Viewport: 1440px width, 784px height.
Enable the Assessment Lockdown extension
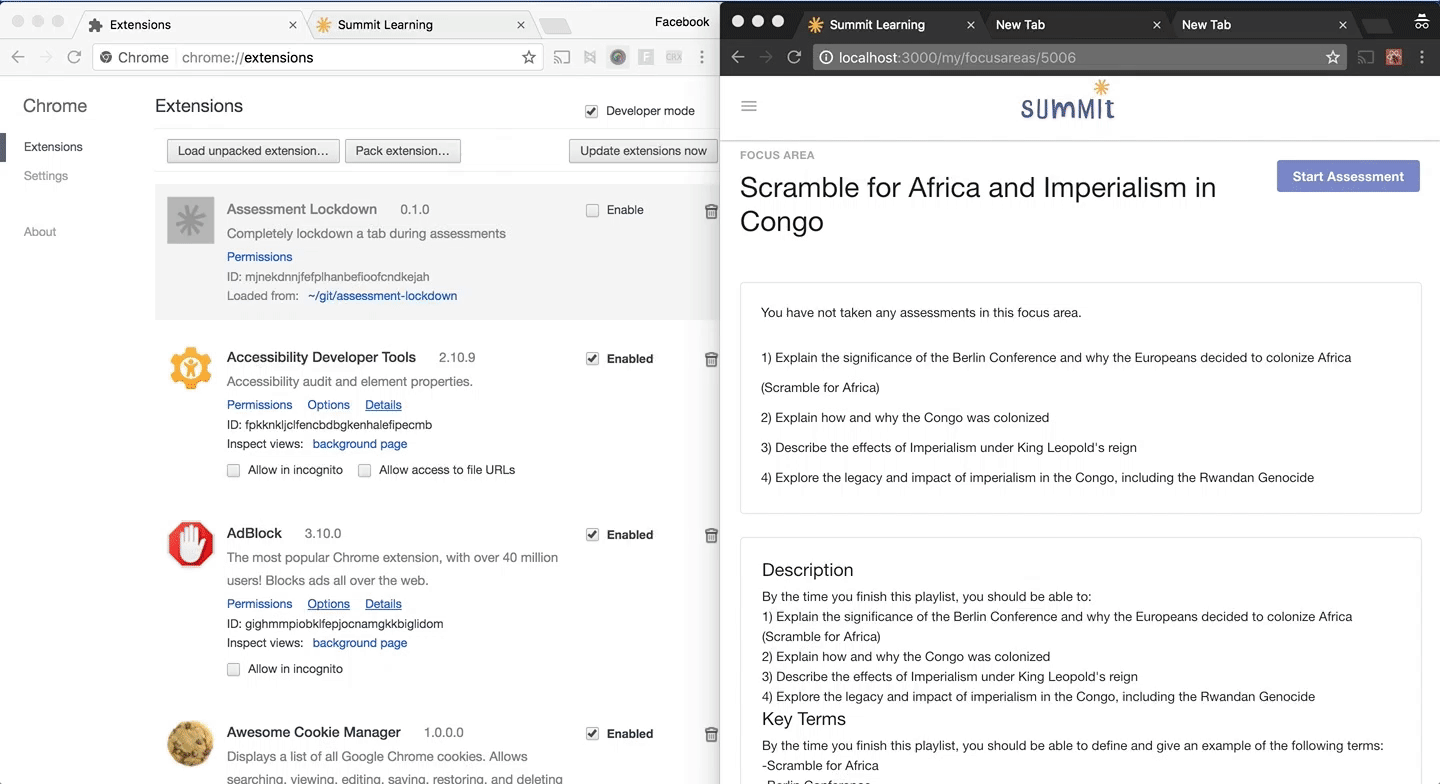pos(592,210)
